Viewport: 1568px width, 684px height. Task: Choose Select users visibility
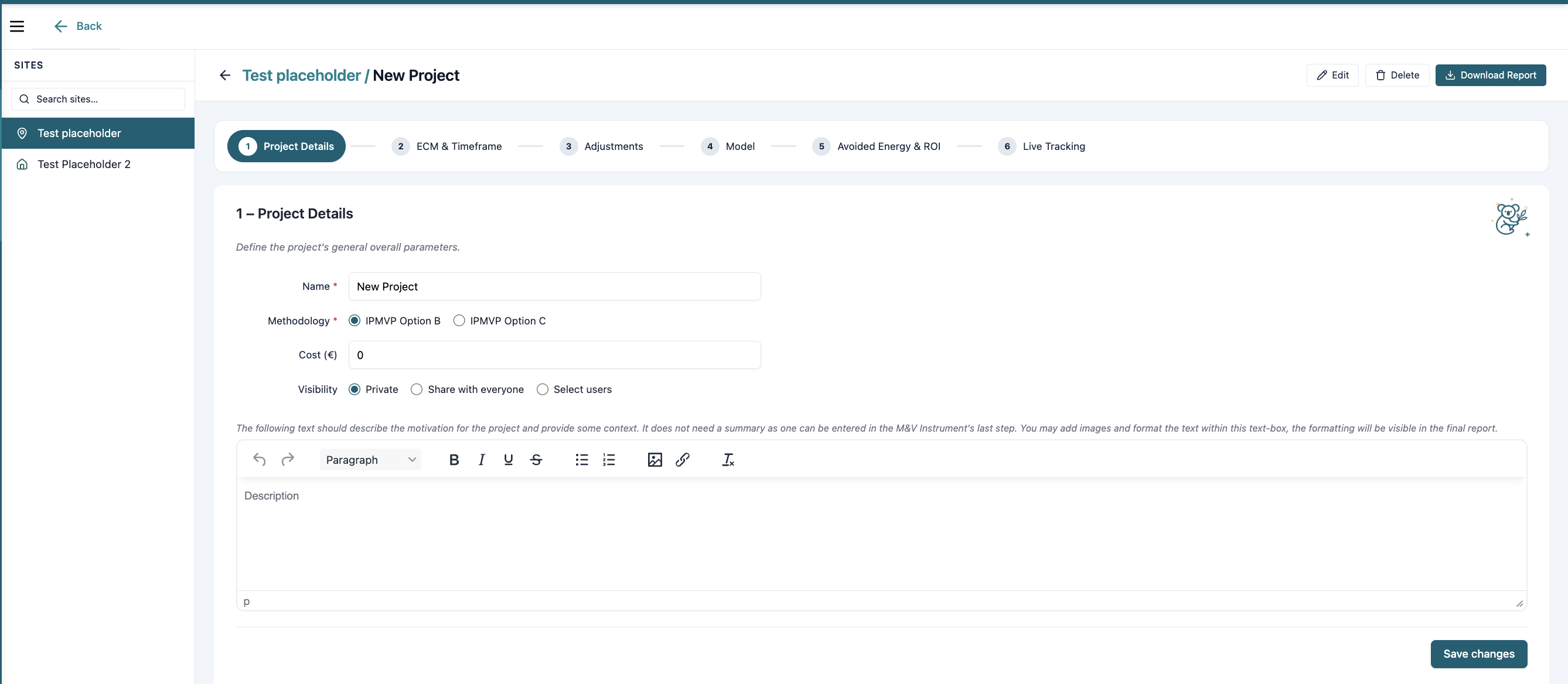543,389
